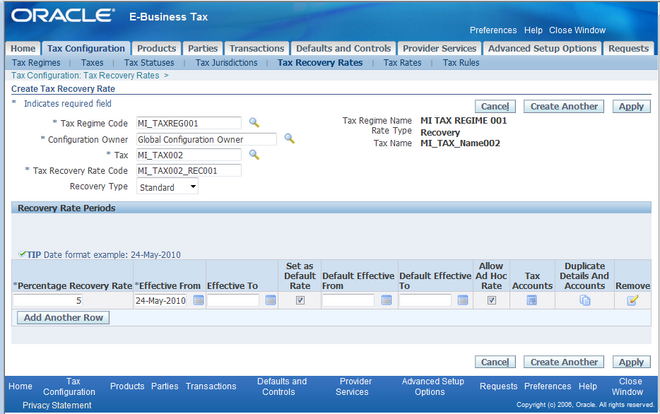Click the bottom Create Another button
The width and height of the screenshot is (660, 414).
coord(564,362)
